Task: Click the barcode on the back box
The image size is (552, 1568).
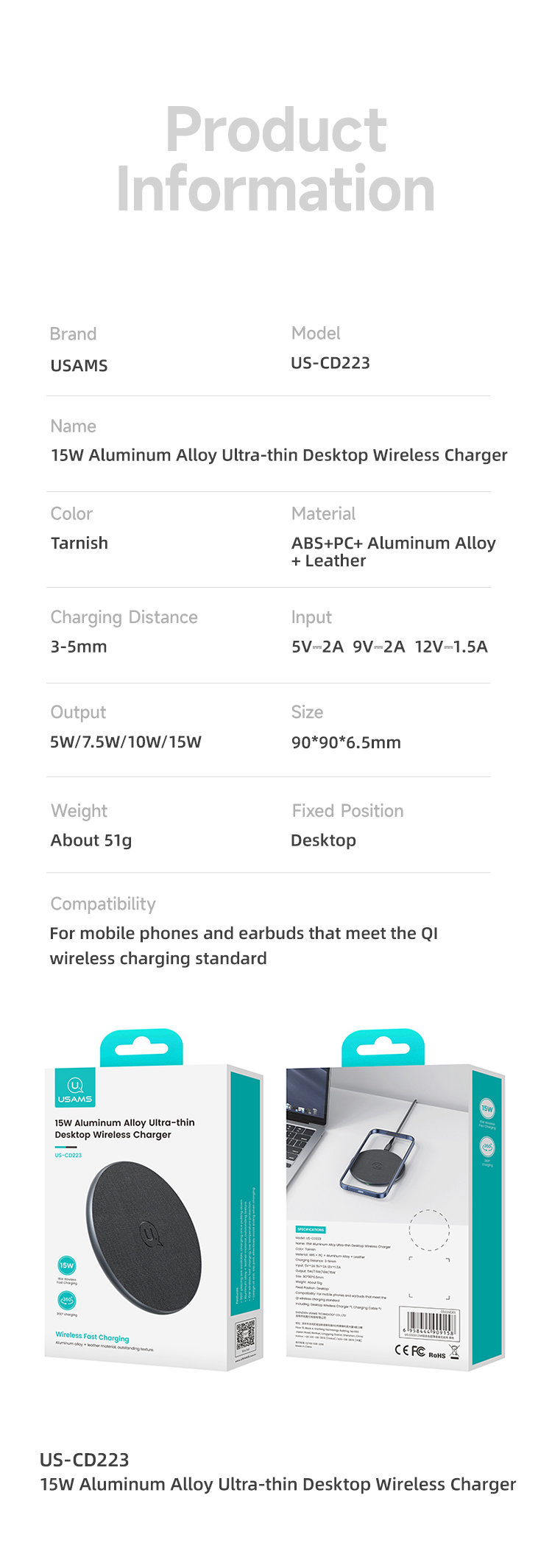Action: pos(429,1323)
